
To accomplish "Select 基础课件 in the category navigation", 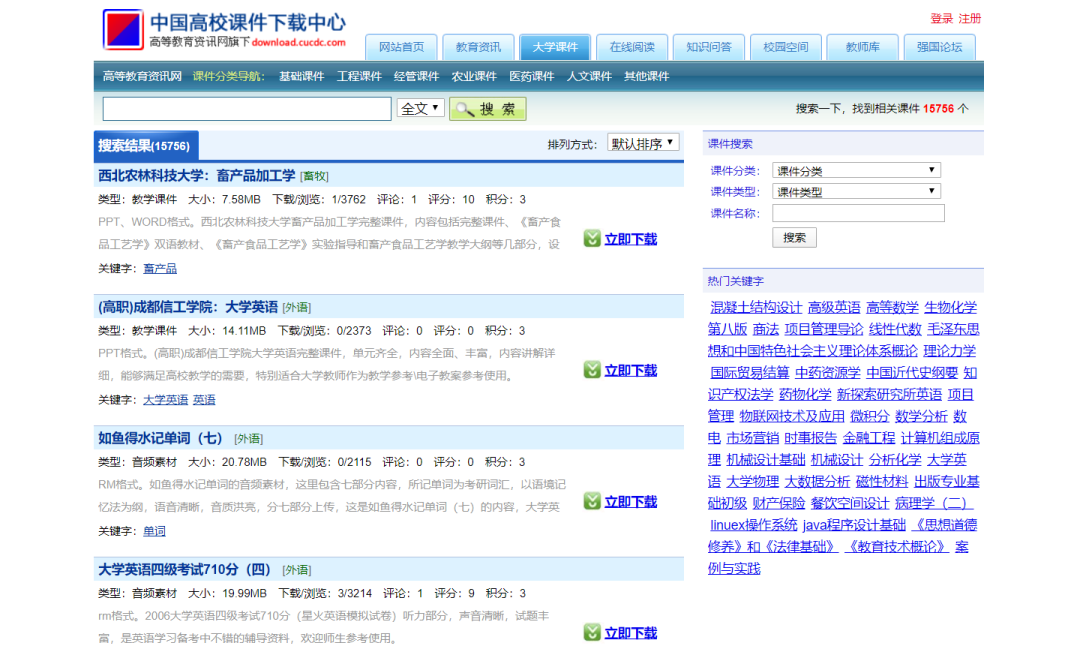I will click(300, 75).
